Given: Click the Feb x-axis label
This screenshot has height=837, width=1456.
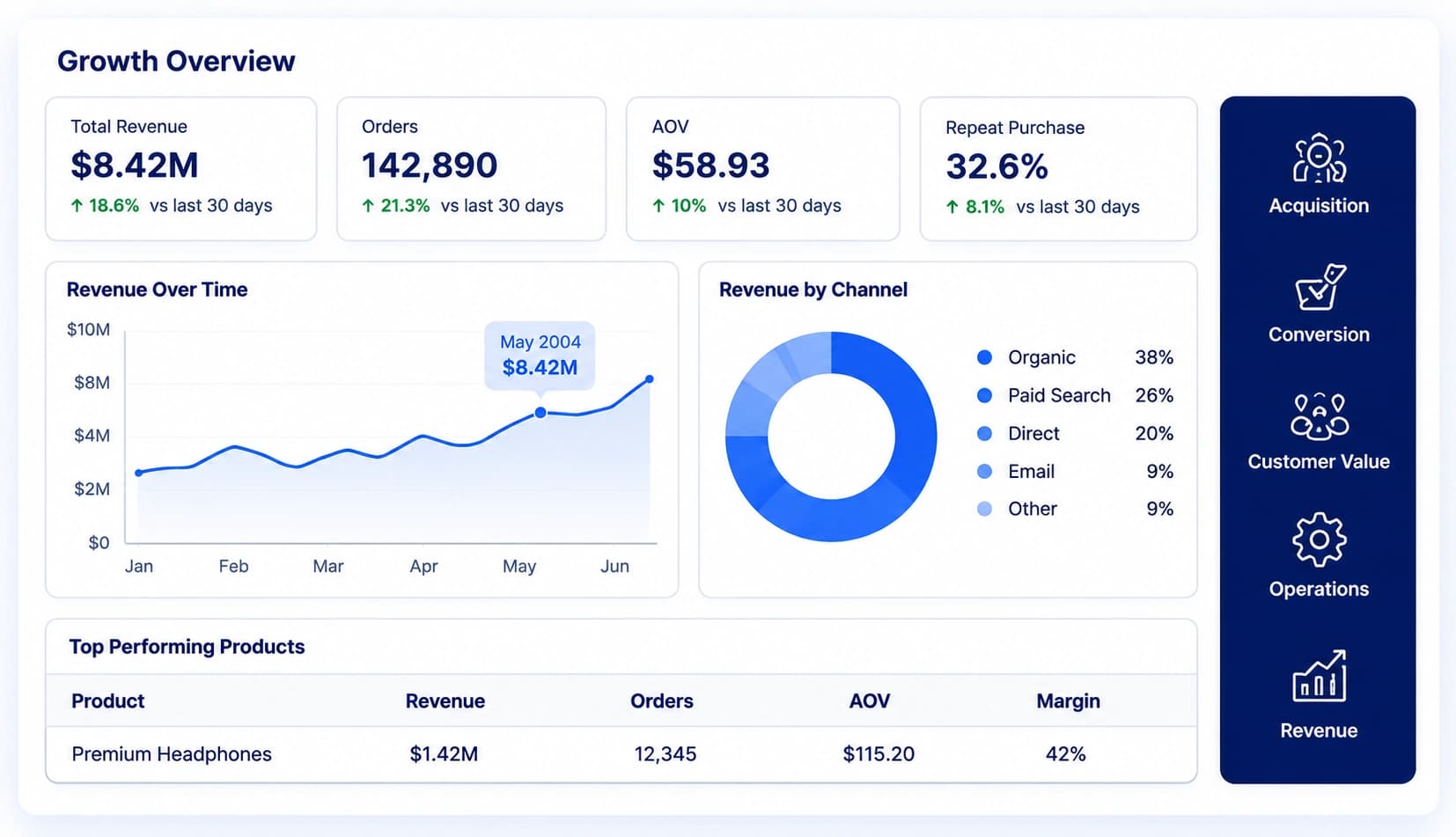Looking at the screenshot, I should pyautogui.click(x=233, y=566).
